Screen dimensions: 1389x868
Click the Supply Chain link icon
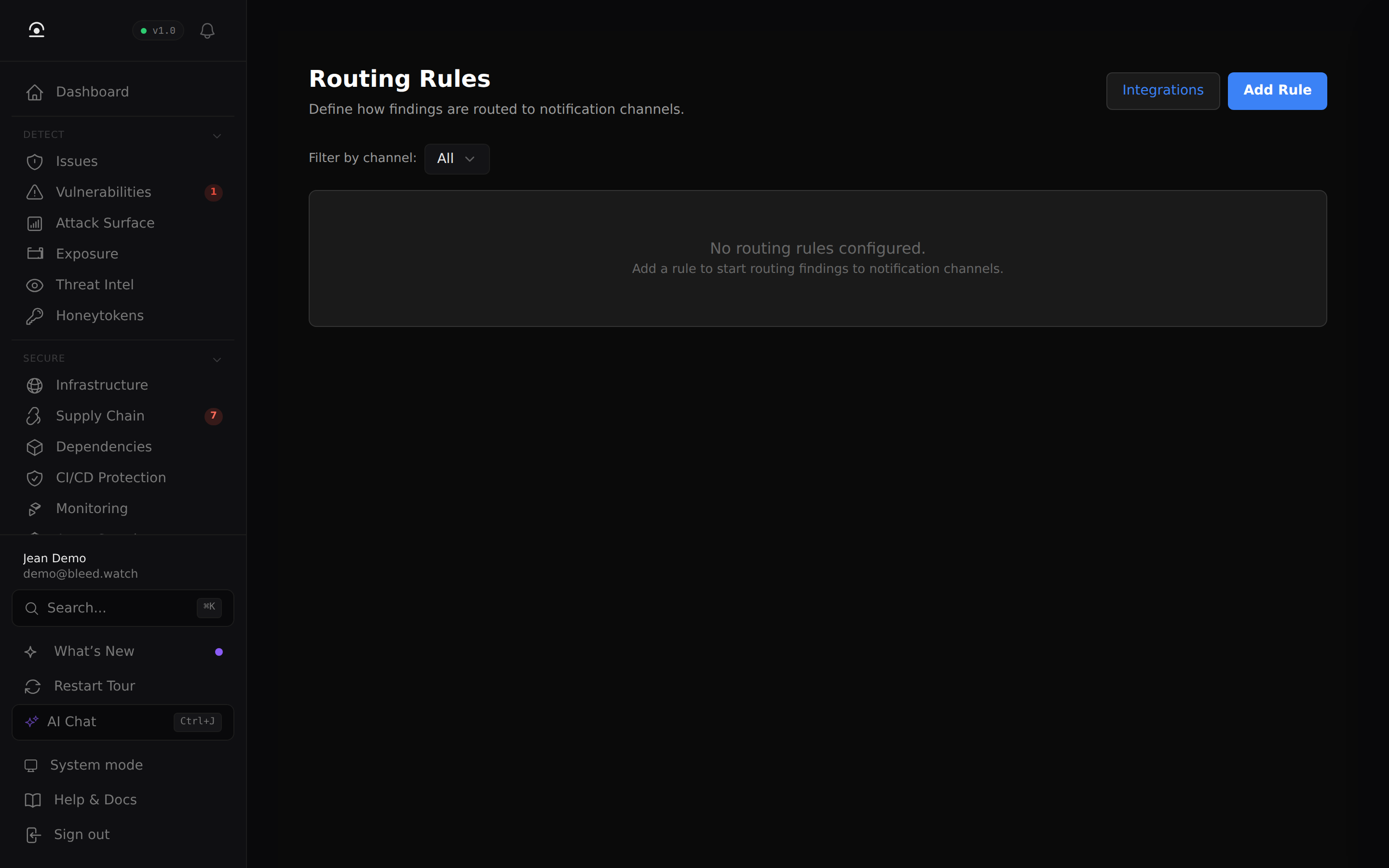click(34, 416)
